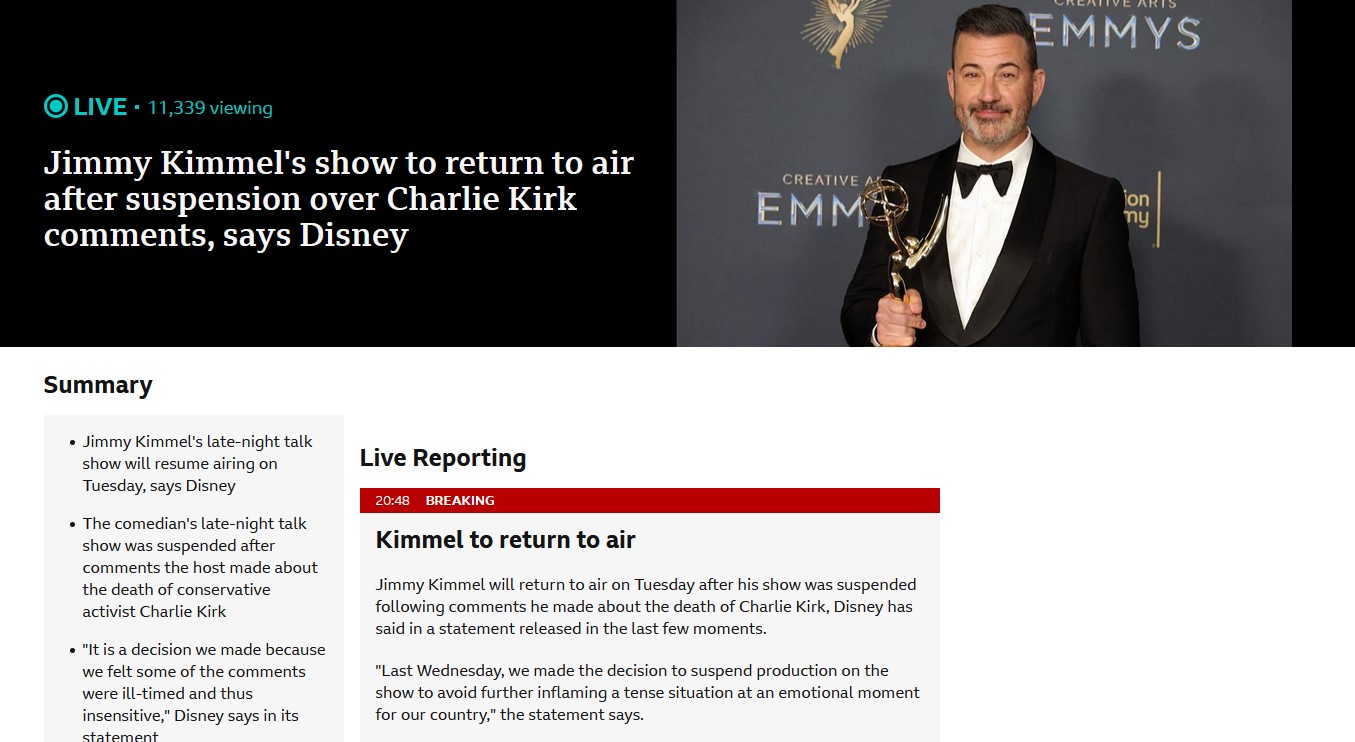This screenshot has height=742, width=1355.
Task: Click the "Summary" heading
Action: click(98, 385)
